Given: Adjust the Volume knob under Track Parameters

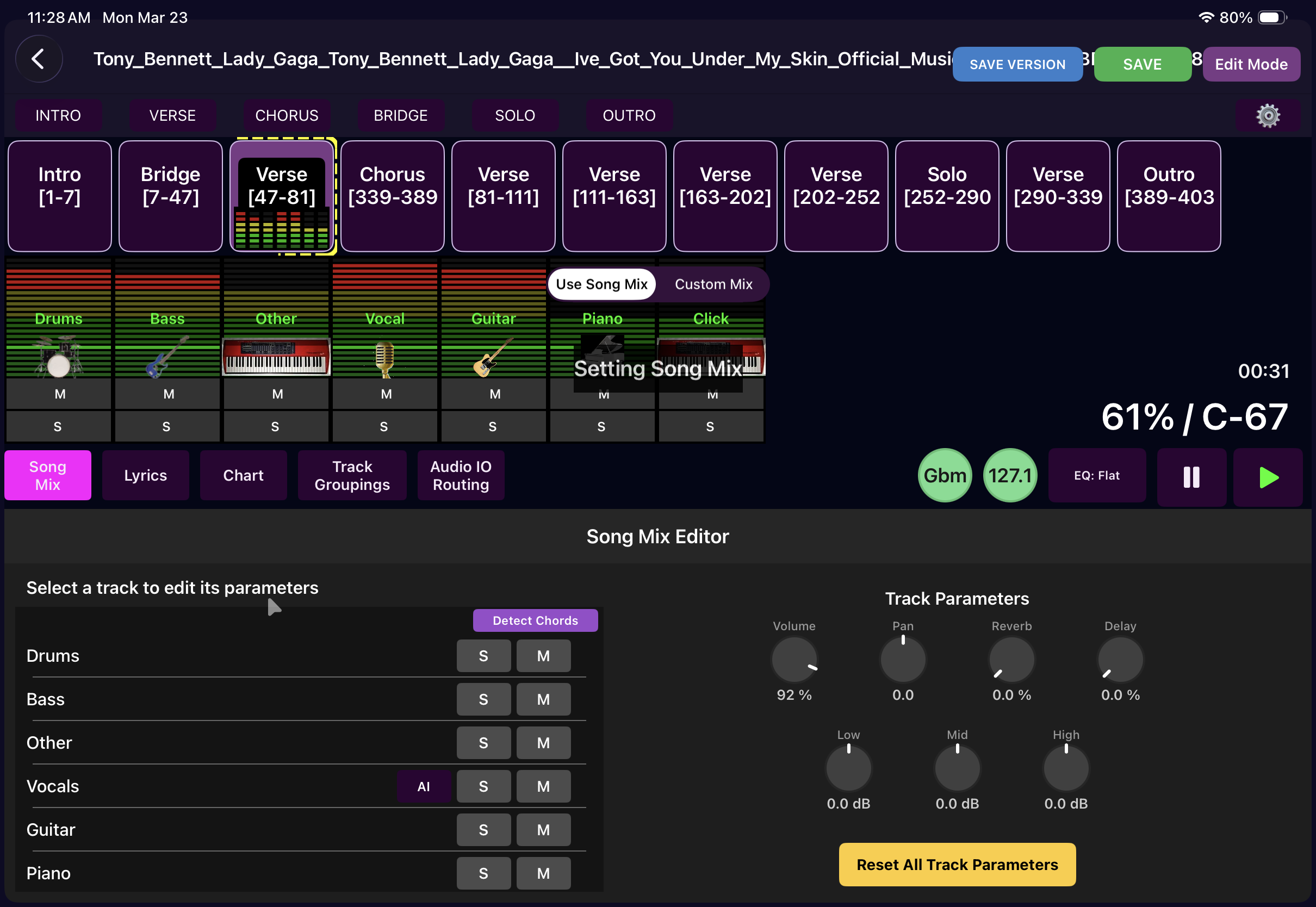Looking at the screenshot, I should click(794, 659).
